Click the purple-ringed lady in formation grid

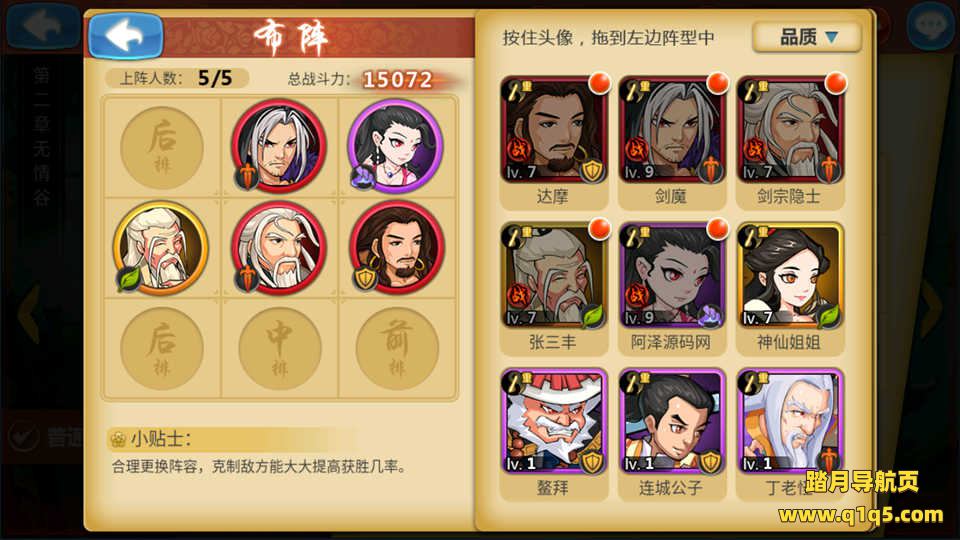click(396, 146)
